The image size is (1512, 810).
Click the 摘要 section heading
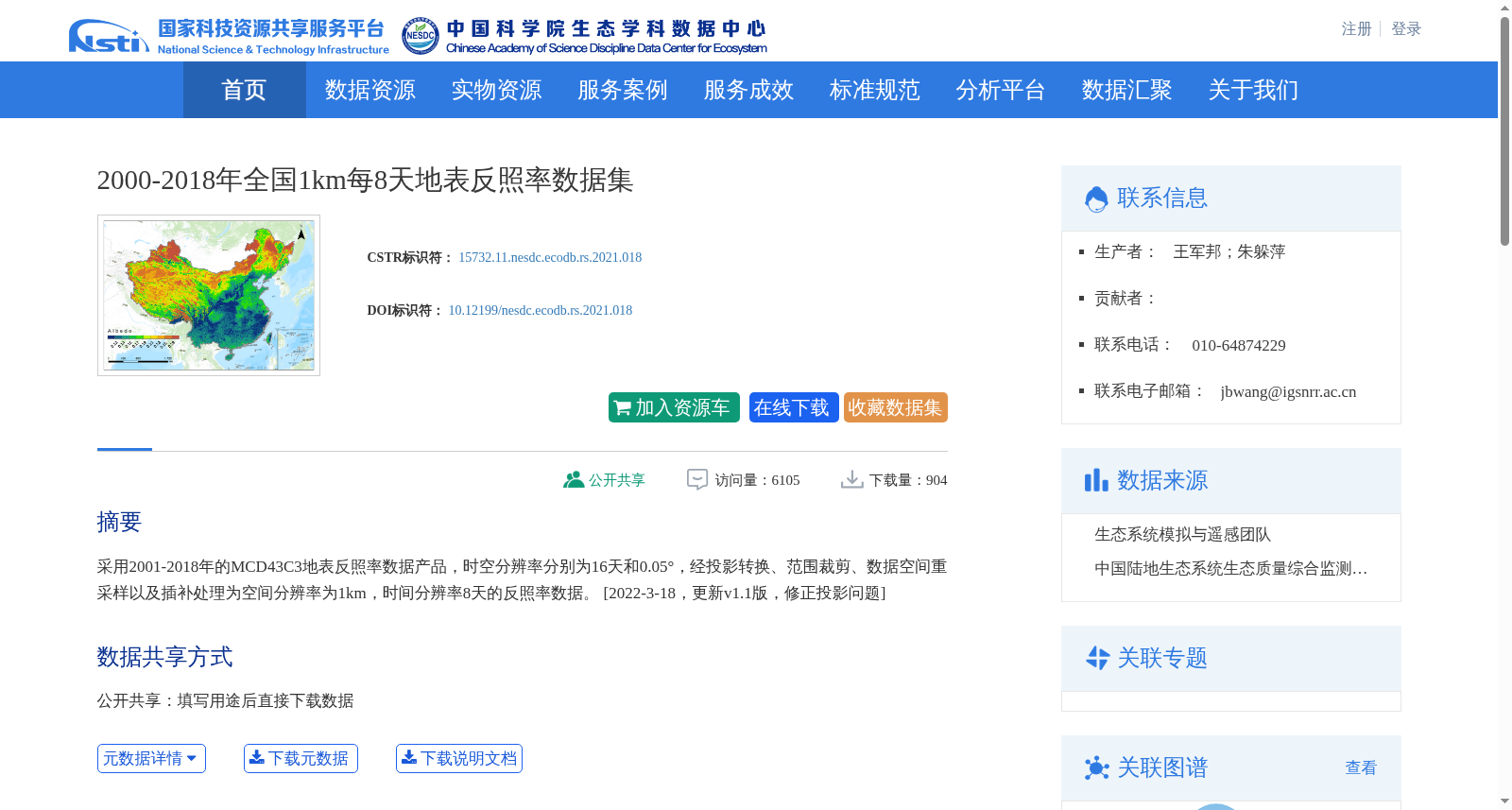(119, 522)
